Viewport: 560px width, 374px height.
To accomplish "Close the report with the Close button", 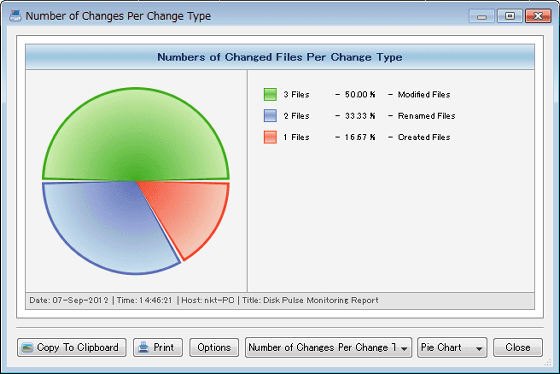I will 518,347.
